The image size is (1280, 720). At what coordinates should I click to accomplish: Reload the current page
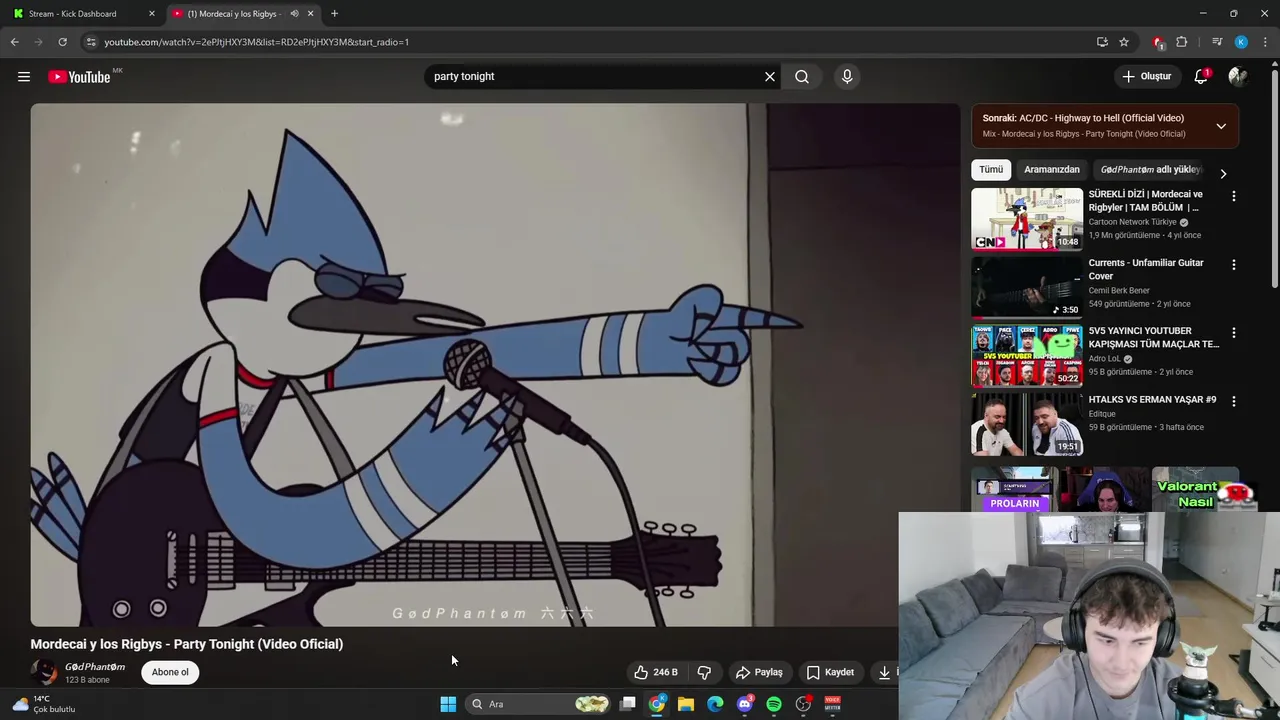pyautogui.click(x=62, y=42)
